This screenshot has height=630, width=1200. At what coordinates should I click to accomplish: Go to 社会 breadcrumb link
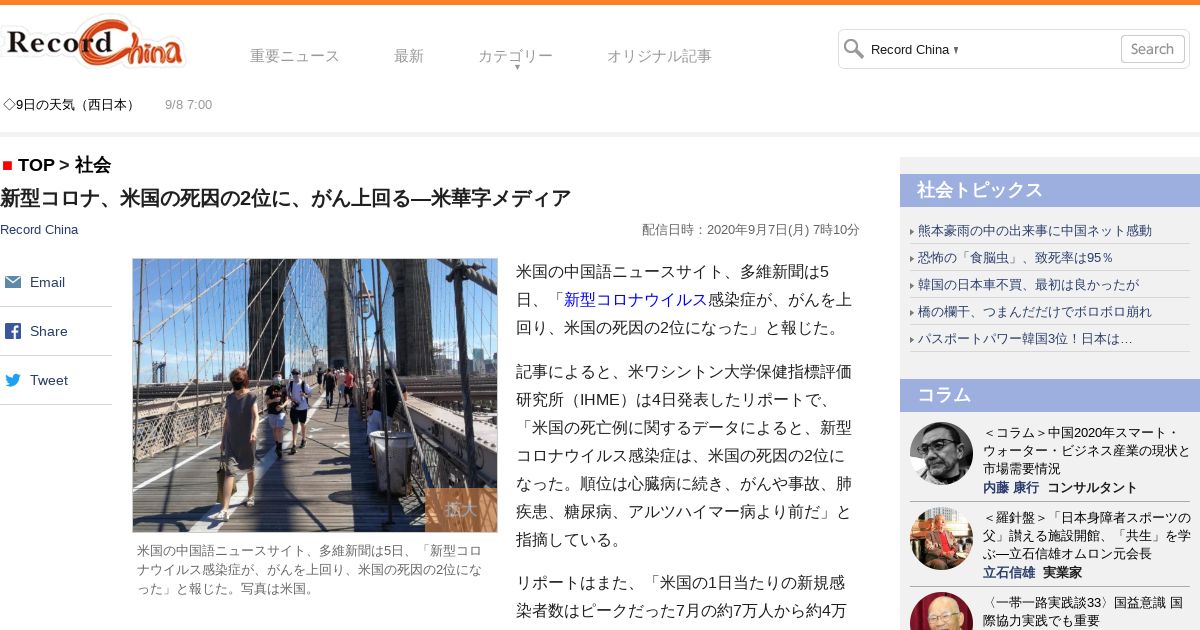point(93,165)
